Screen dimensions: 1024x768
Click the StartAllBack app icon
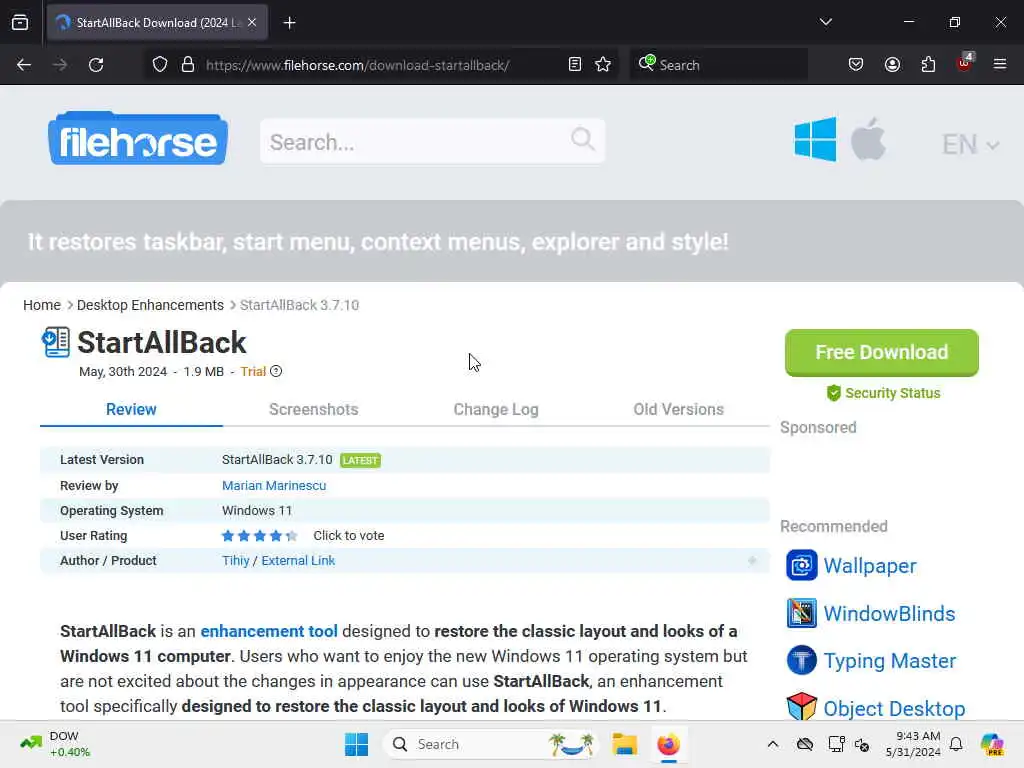[x=56, y=342]
